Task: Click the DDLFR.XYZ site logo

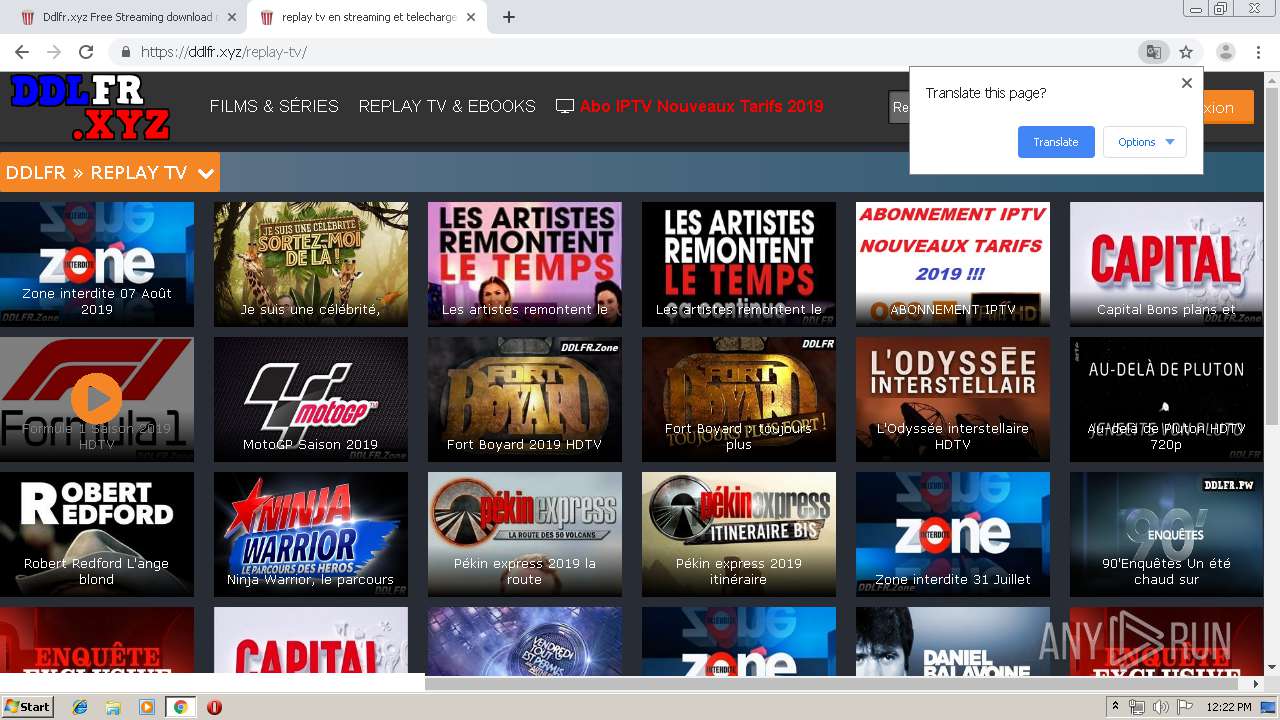Action: pyautogui.click(x=90, y=106)
